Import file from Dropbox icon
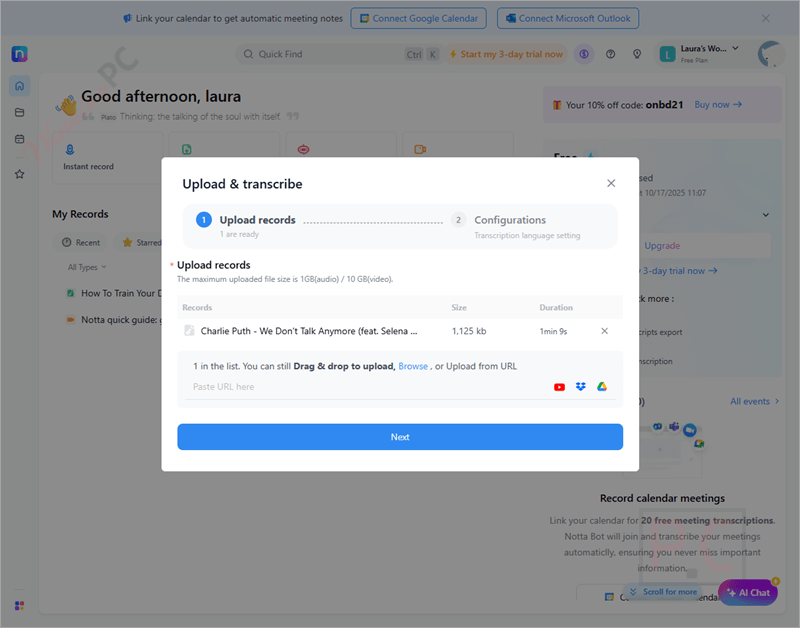The width and height of the screenshot is (800, 628). coord(581,387)
